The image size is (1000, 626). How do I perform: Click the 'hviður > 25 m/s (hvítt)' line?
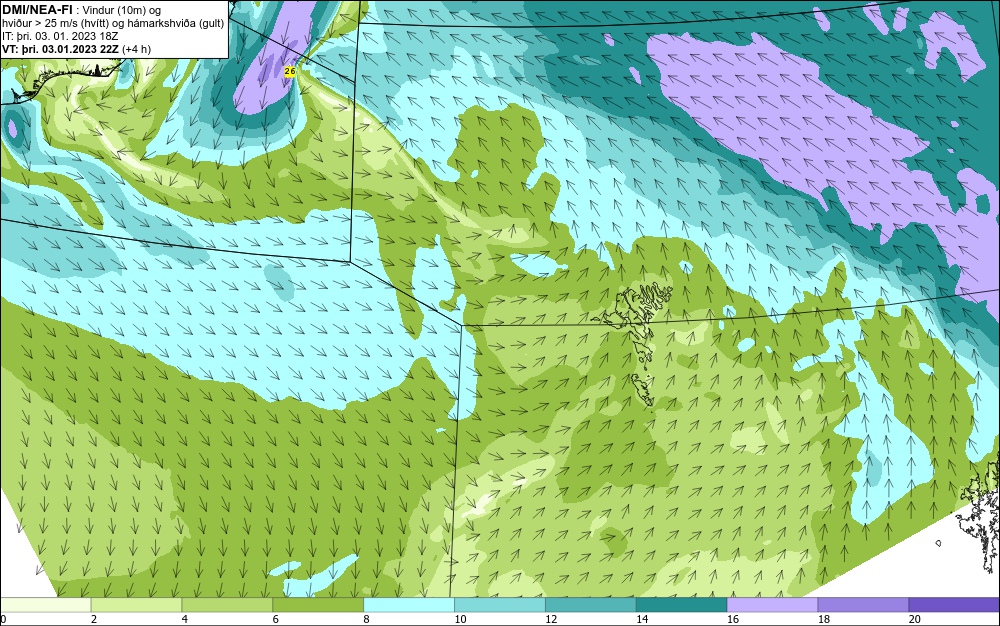(55, 24)
